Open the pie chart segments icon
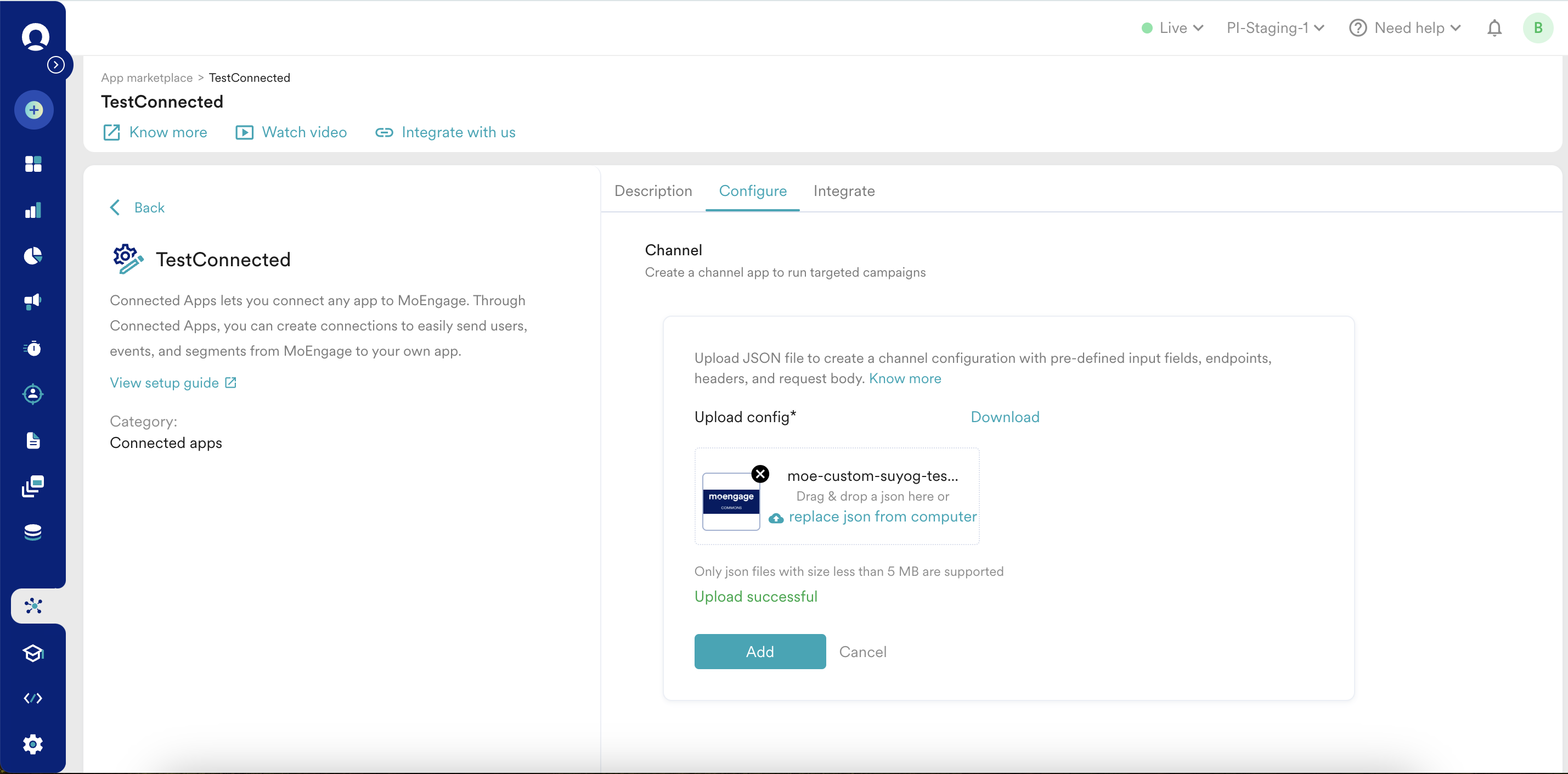1568x774 pixels. click(33, 256)
